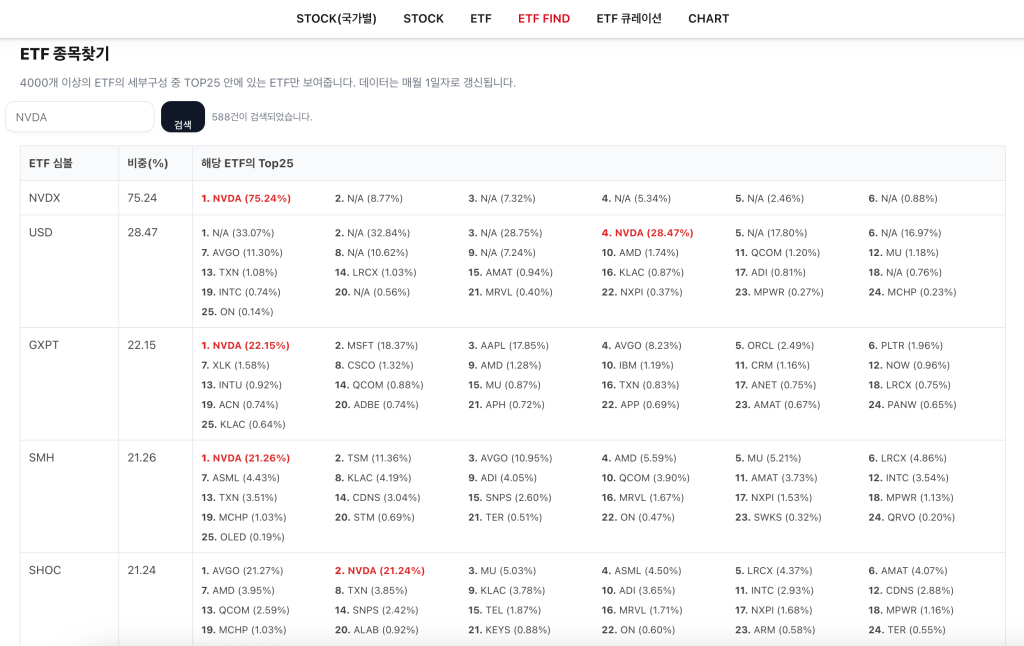This screenshot has height=646, width=1024.
Task: Select NVDA (75.24%) holding in the NVDX row
Action: pyautogui.click(x=251, y=199)
